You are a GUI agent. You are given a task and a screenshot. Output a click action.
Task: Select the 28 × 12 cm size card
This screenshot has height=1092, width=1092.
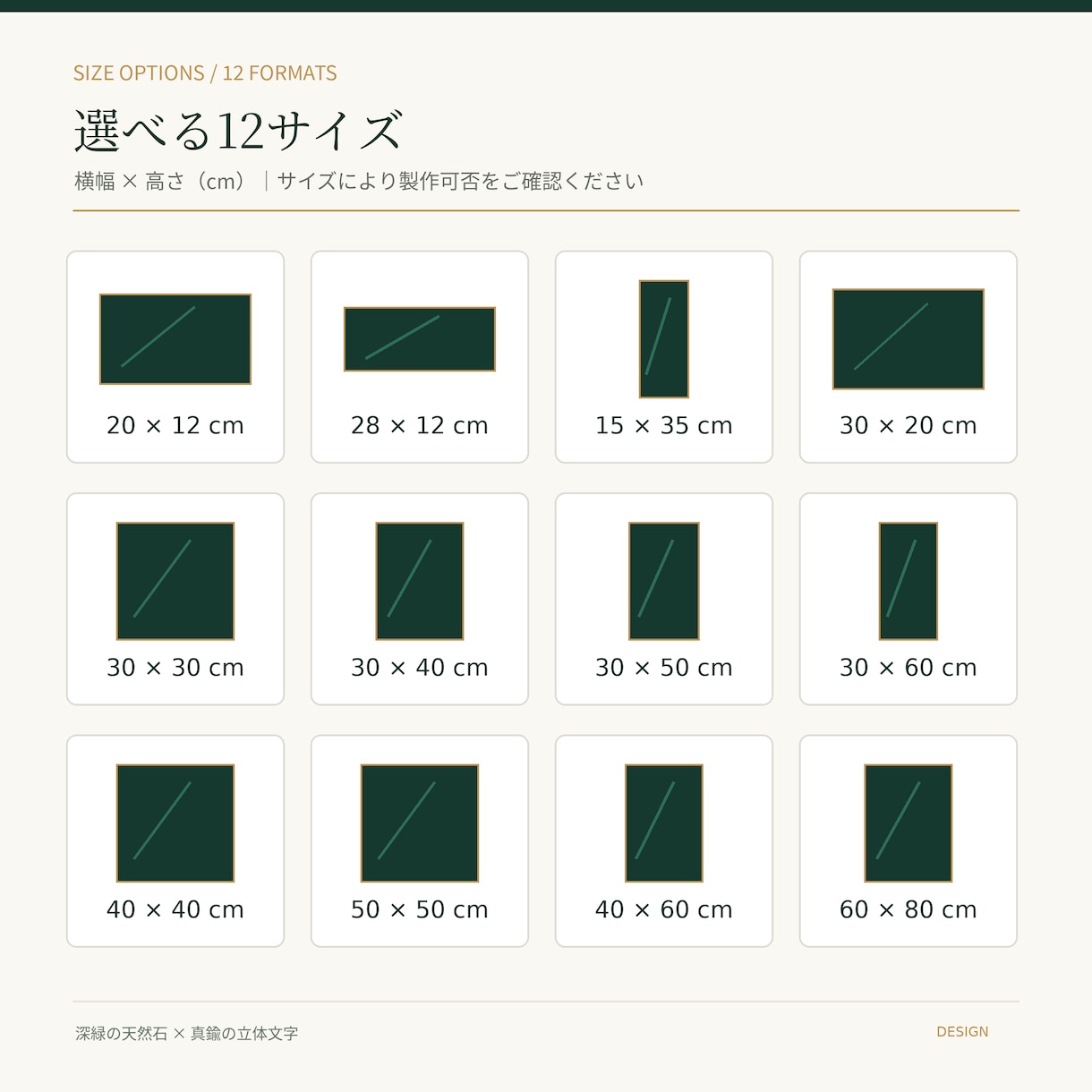tap(420, 357)
